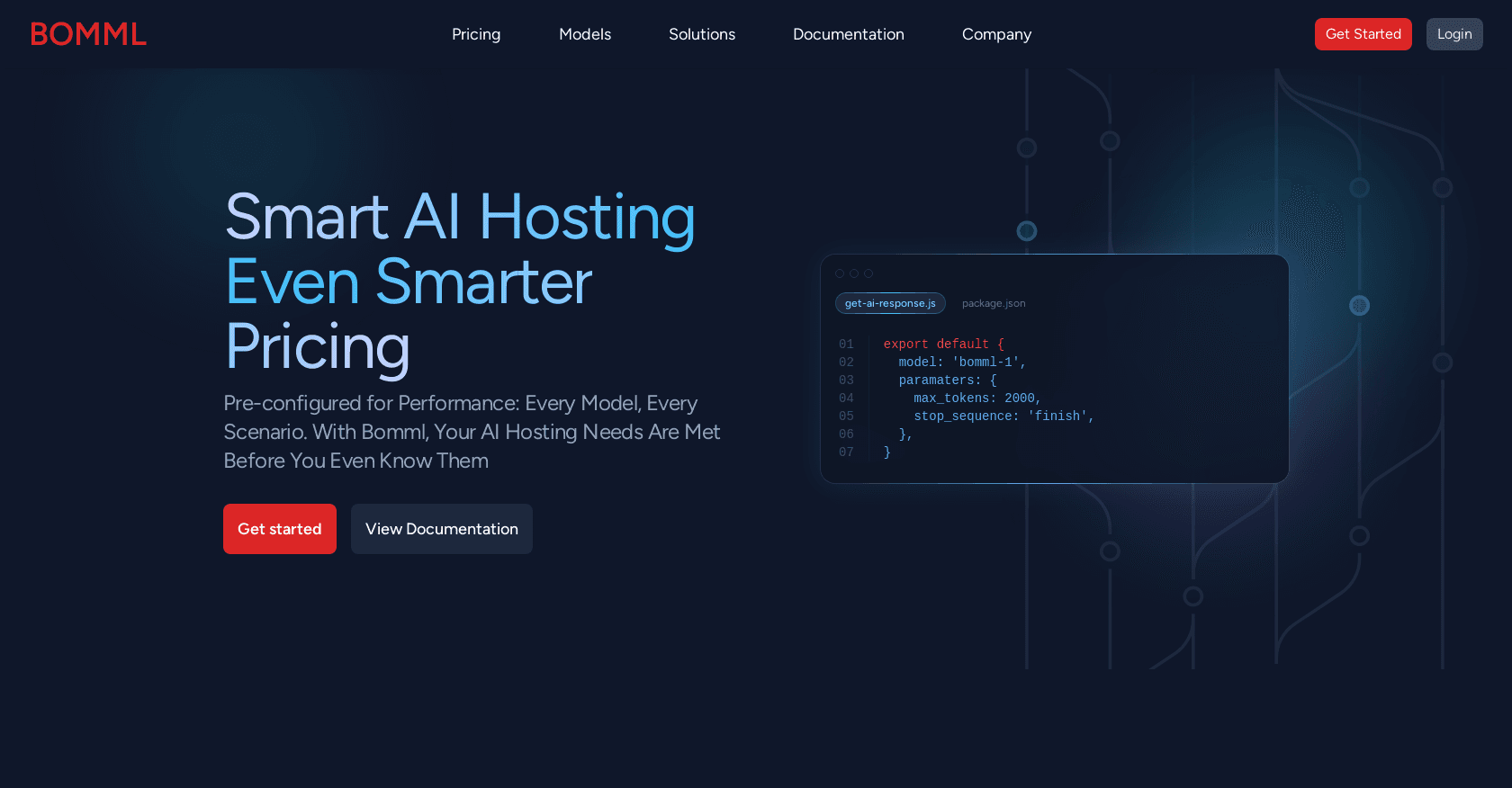
Task: Click the glowing circuit node above code panel
Action: 1027,231
